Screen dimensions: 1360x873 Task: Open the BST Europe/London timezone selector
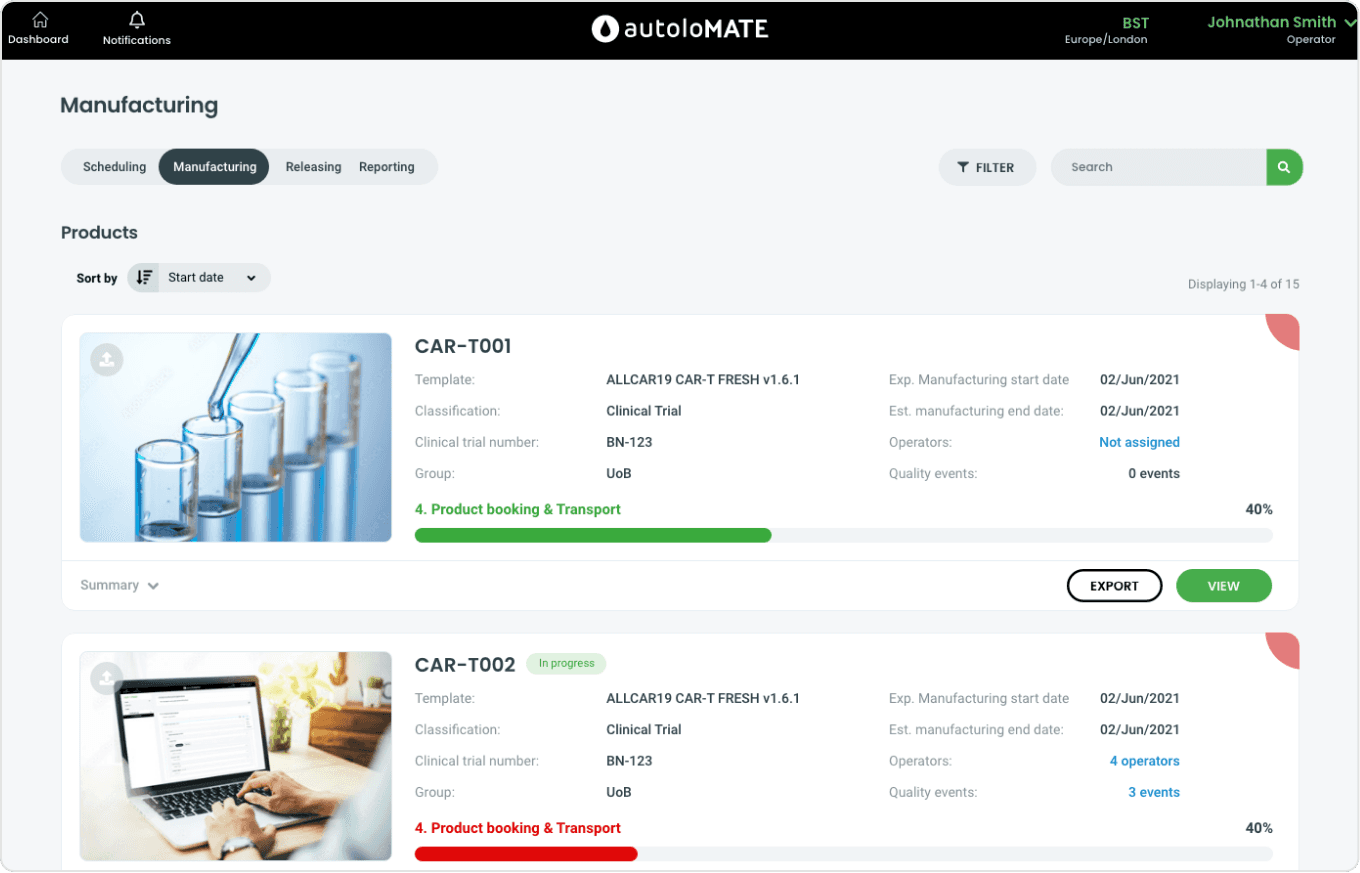(1106, 30)
